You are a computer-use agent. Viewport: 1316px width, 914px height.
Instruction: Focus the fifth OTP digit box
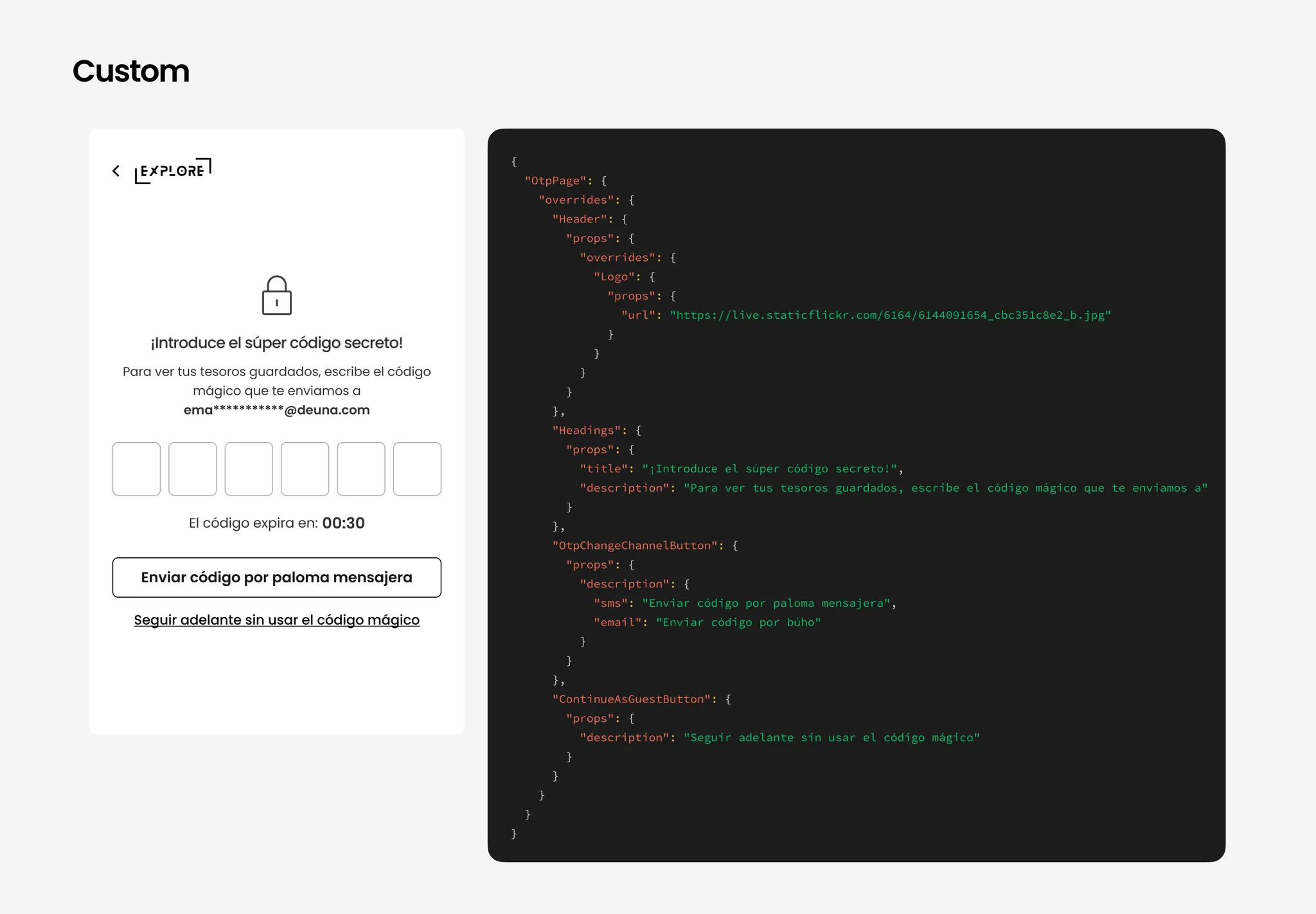pyautogui.click(x=361, y=469)
